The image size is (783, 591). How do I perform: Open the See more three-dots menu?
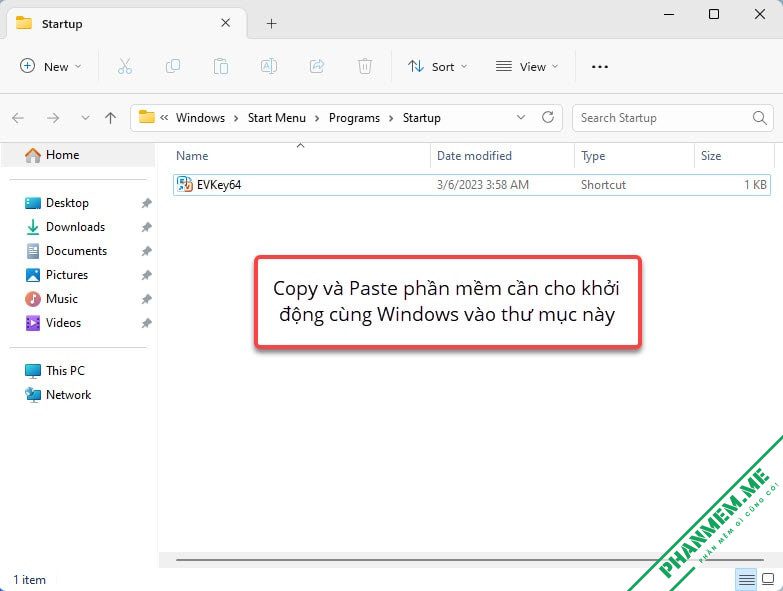click(x=600, y=66)
